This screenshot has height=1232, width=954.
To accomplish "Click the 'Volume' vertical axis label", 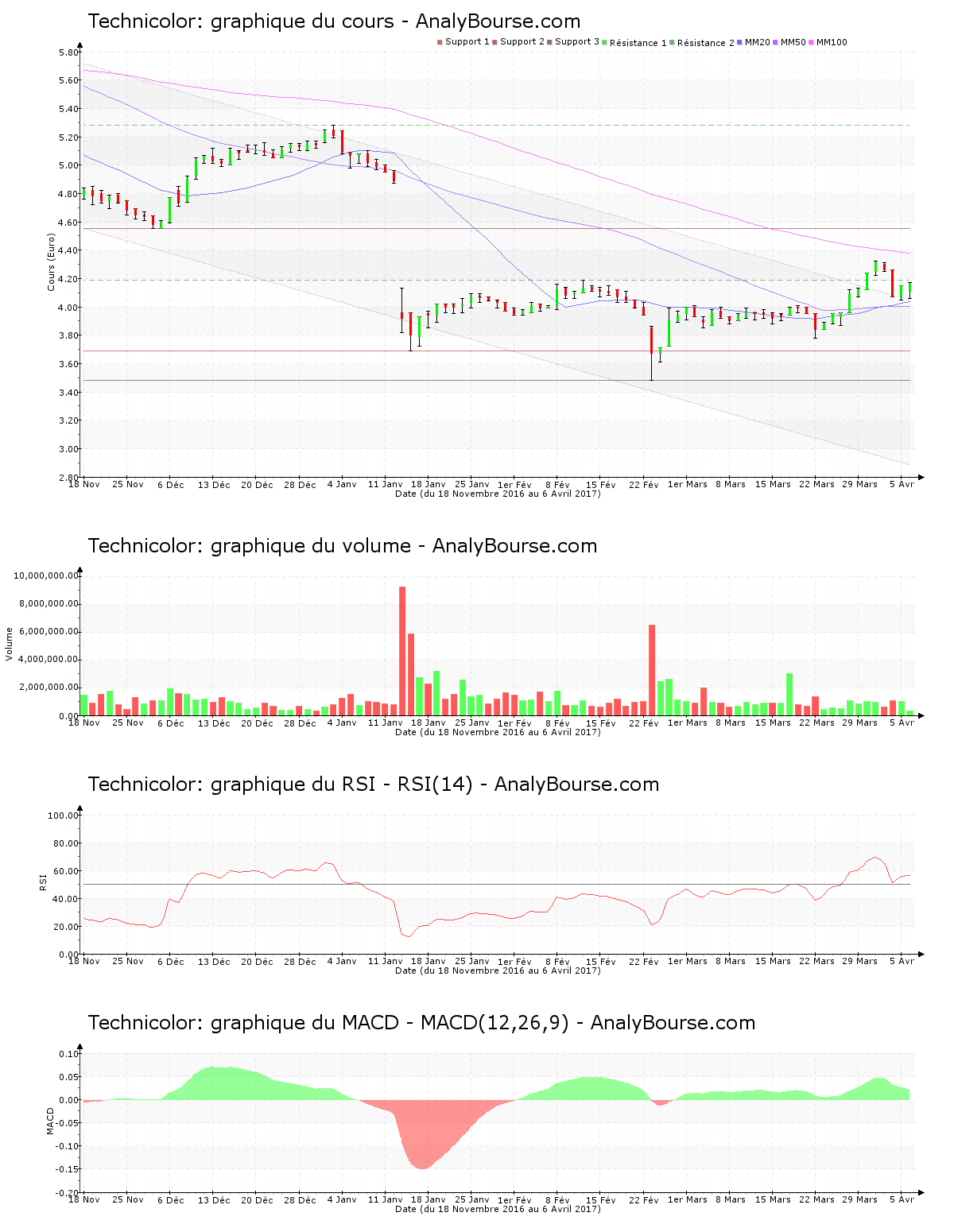I will pos(10,644).
